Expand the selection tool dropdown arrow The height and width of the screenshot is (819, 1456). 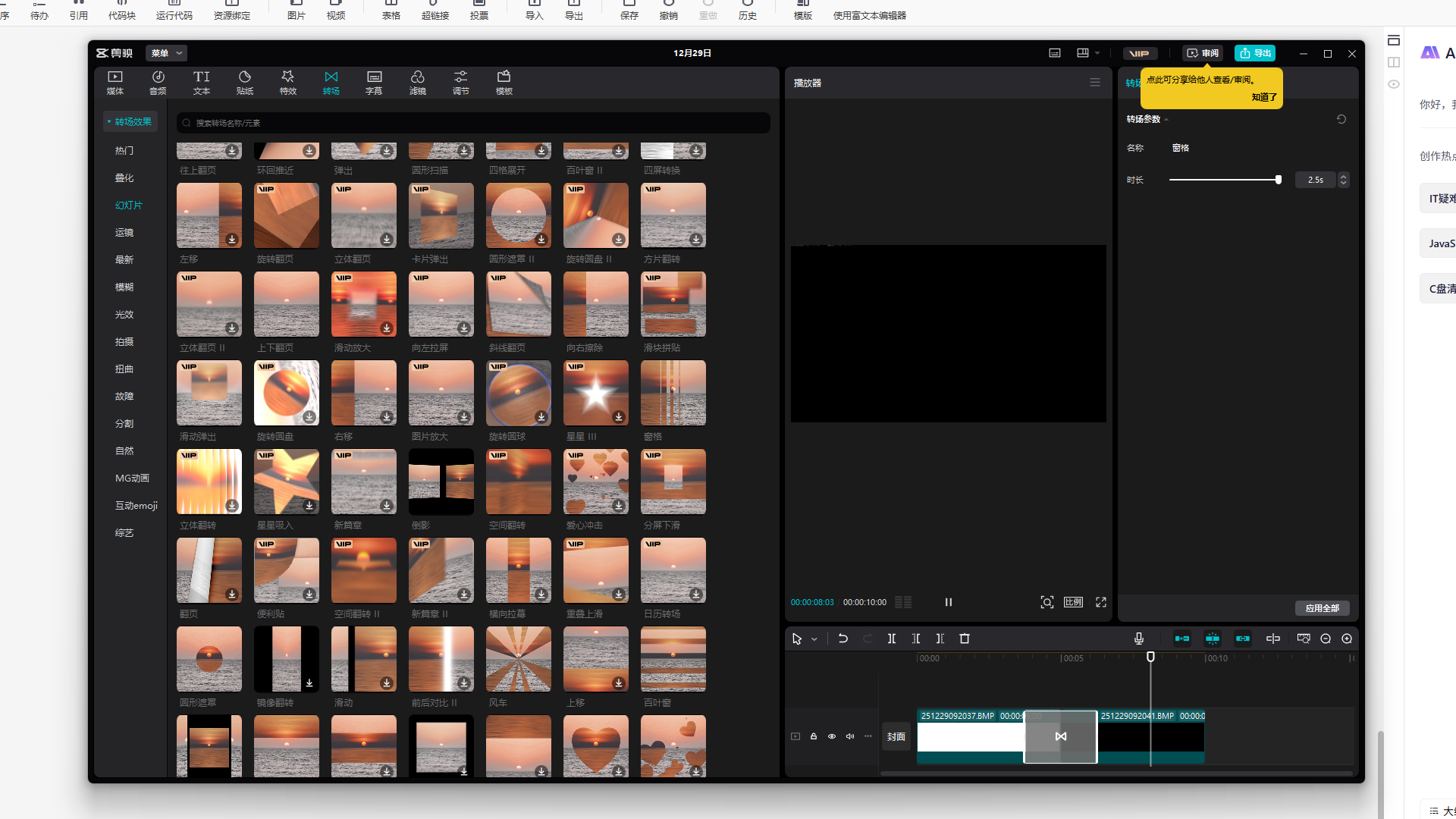(x=814, y=639)
